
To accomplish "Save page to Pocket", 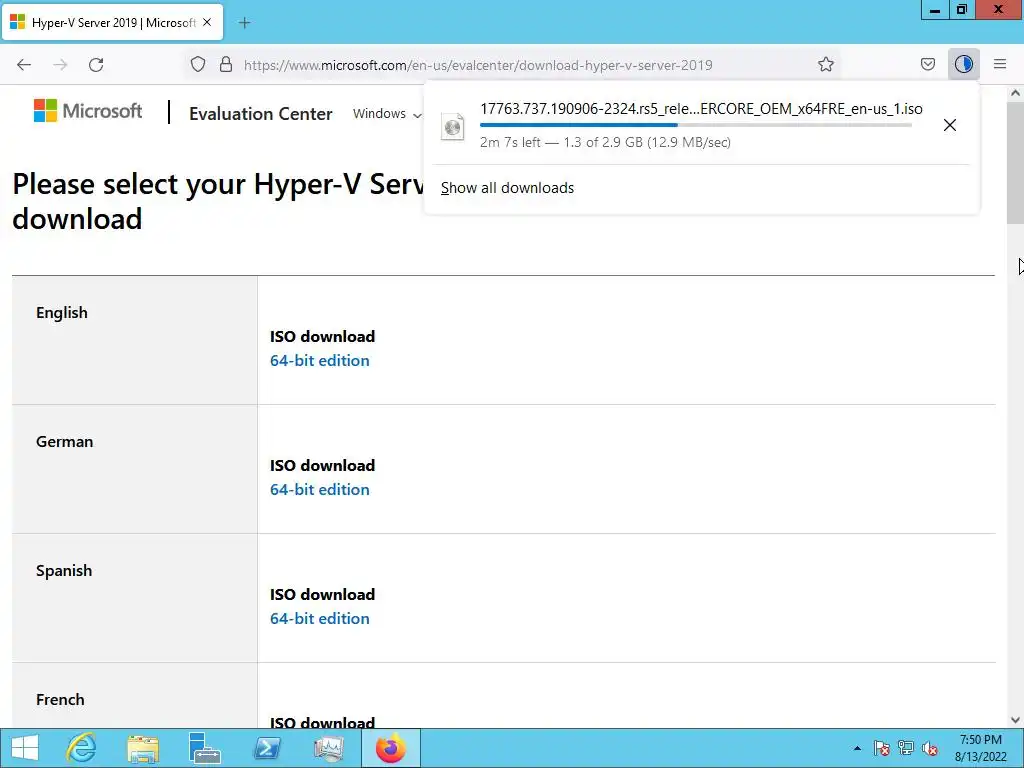I will 927,64.
